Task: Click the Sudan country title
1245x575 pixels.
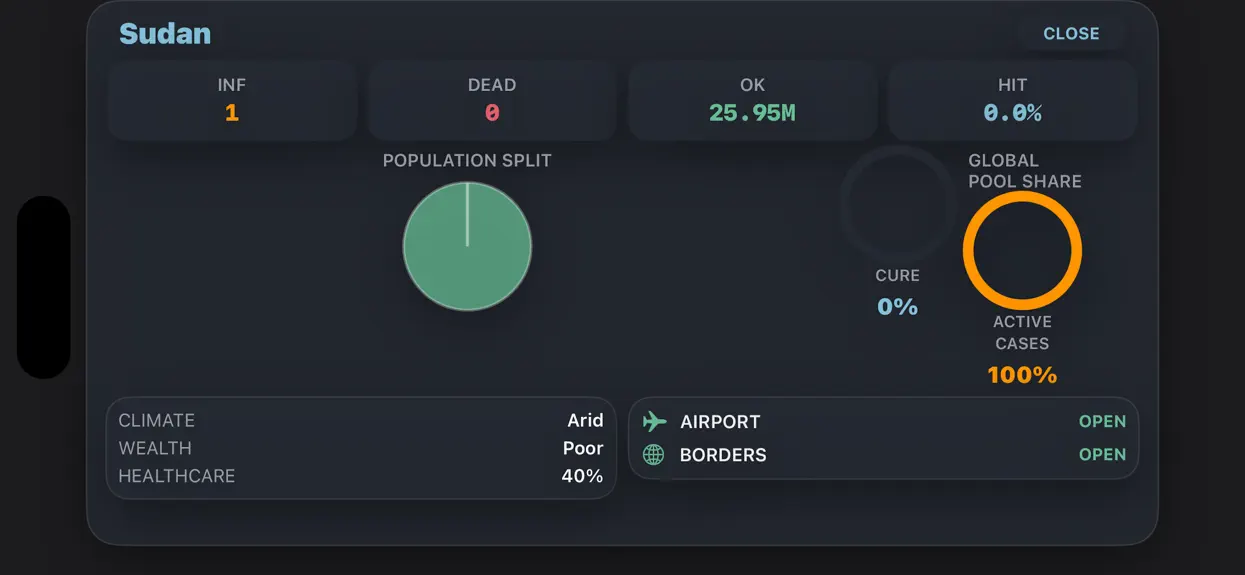Action: [165, 33]
